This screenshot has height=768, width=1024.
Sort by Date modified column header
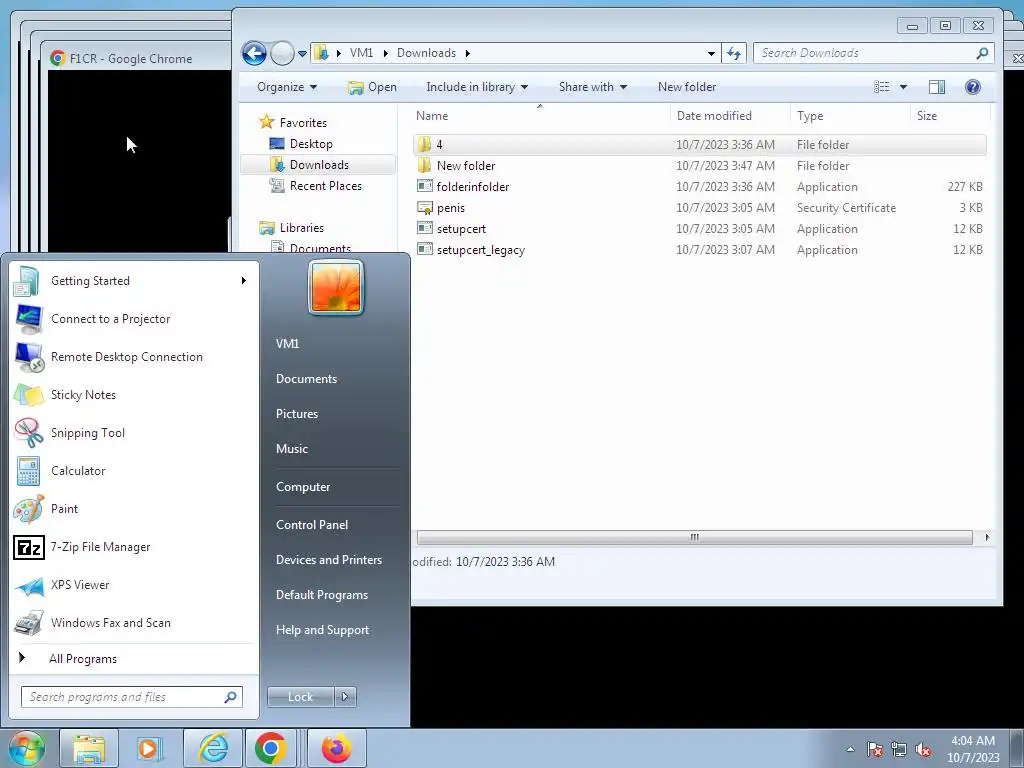point(714,116)
